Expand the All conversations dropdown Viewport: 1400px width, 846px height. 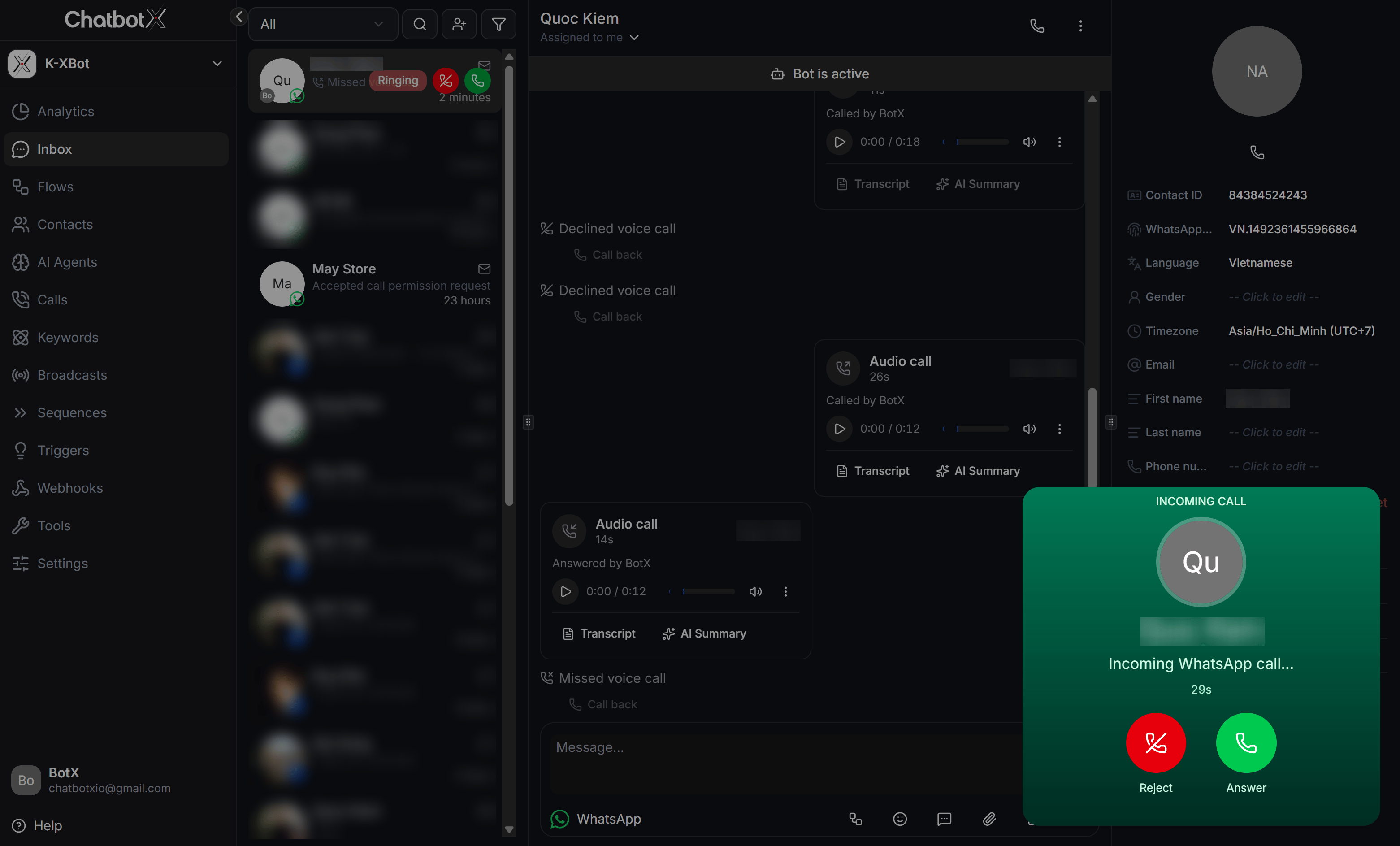point(323,24)
